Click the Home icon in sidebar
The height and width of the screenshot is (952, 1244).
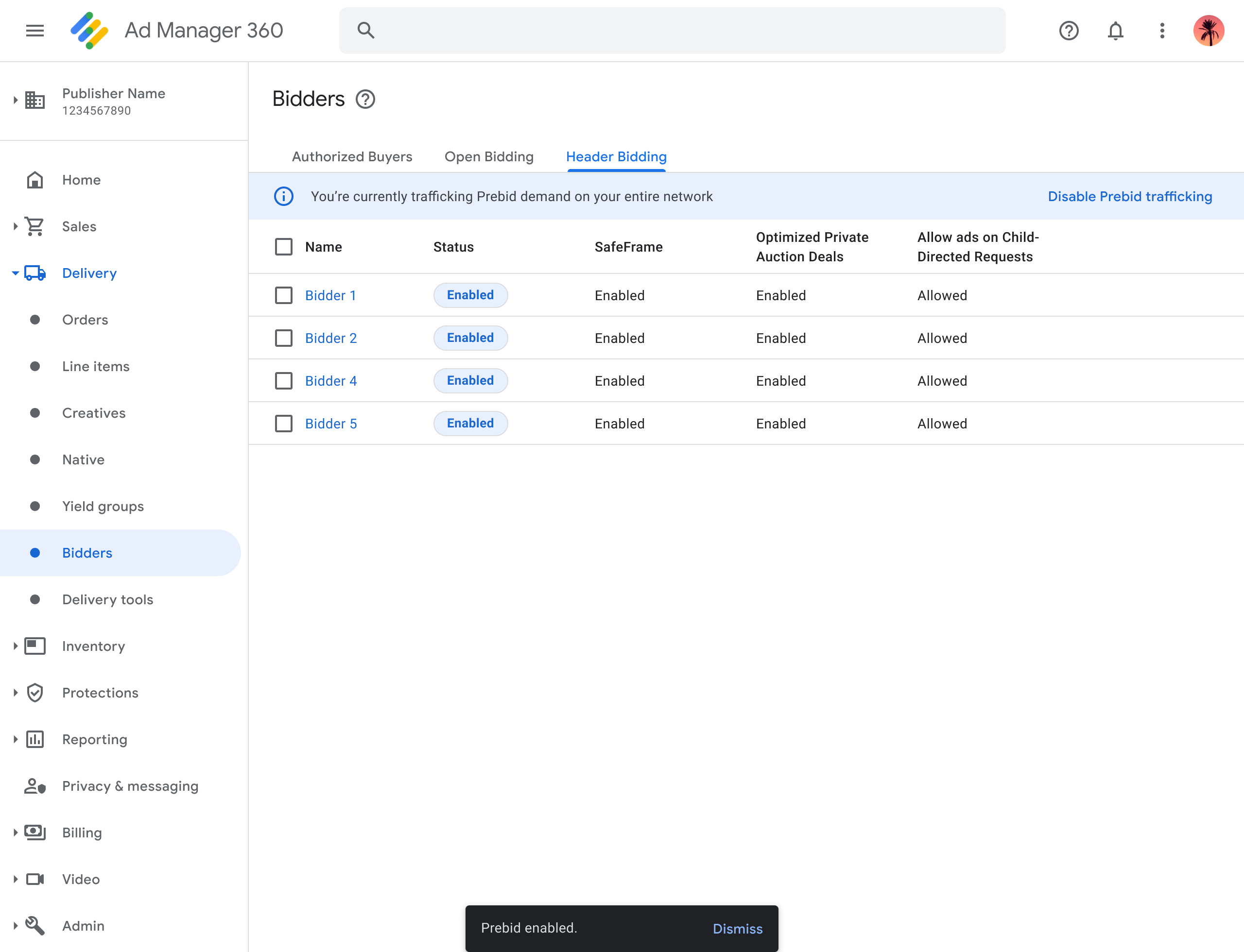(35, 180)
